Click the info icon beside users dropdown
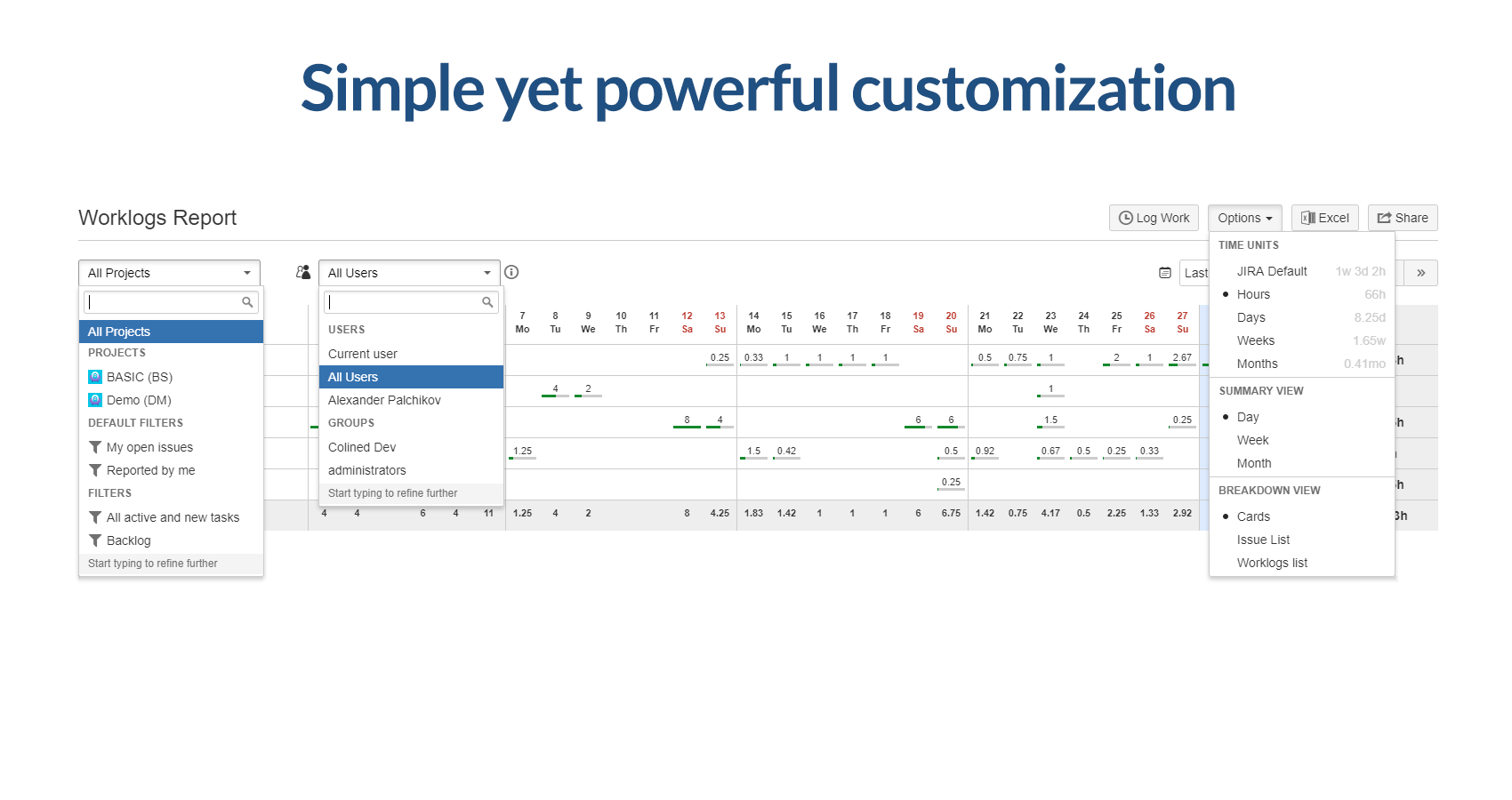The width and height of the screenshot is (1512, 800). tap(511, 273)
